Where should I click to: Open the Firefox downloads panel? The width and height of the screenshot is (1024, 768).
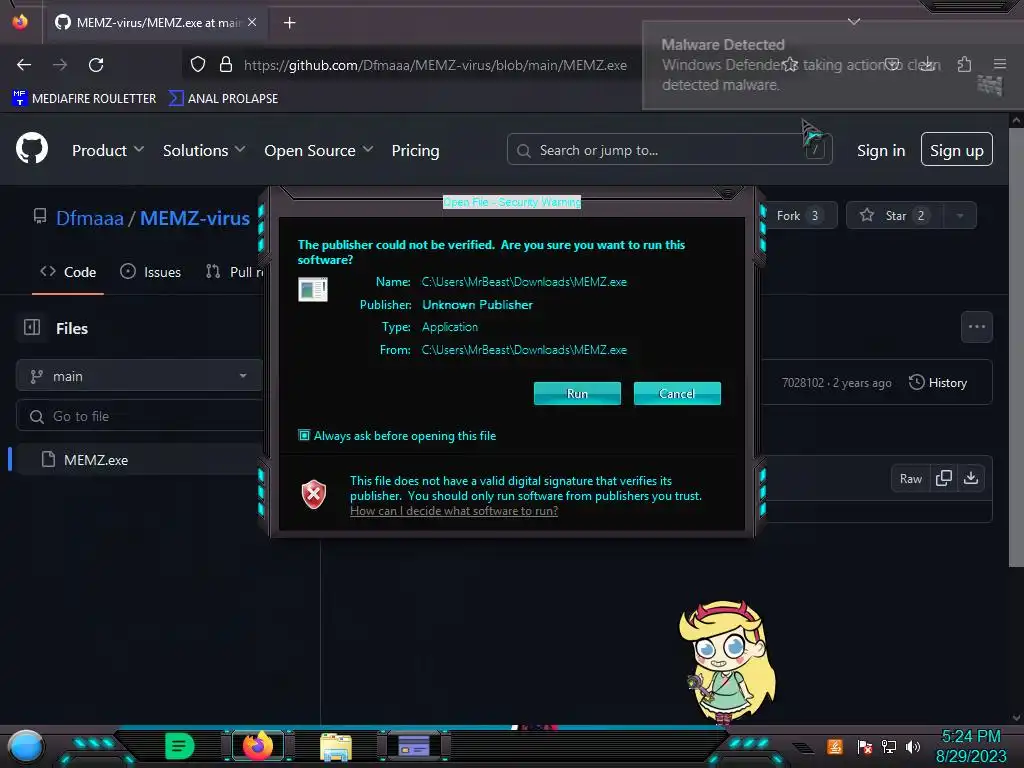927,64
